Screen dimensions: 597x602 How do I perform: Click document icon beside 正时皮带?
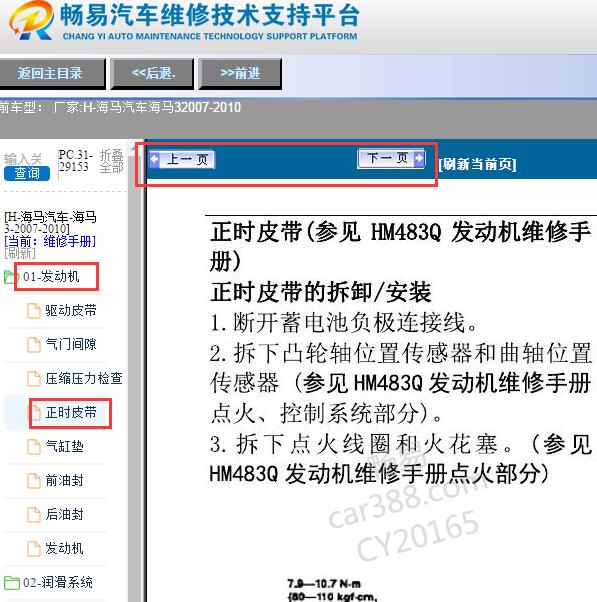(x=35, y=413)
